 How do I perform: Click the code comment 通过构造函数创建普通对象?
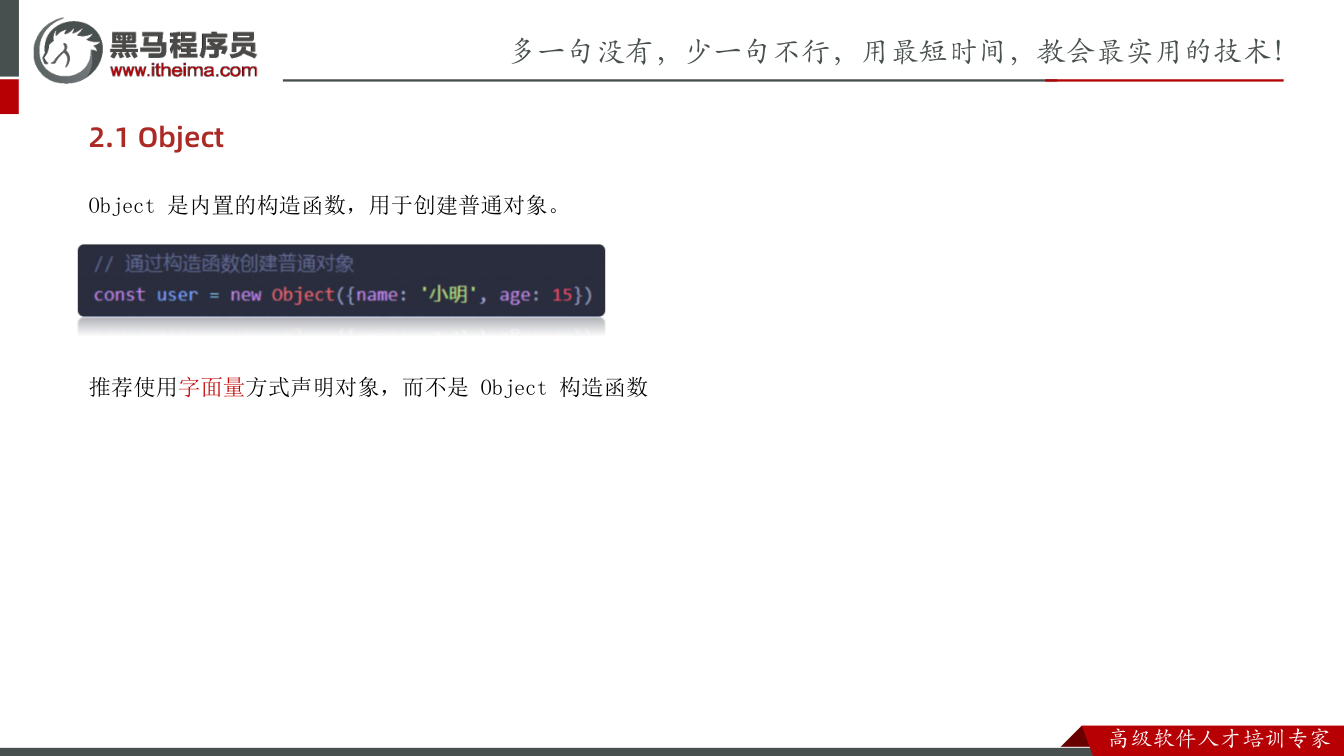[x=224, y=264]
